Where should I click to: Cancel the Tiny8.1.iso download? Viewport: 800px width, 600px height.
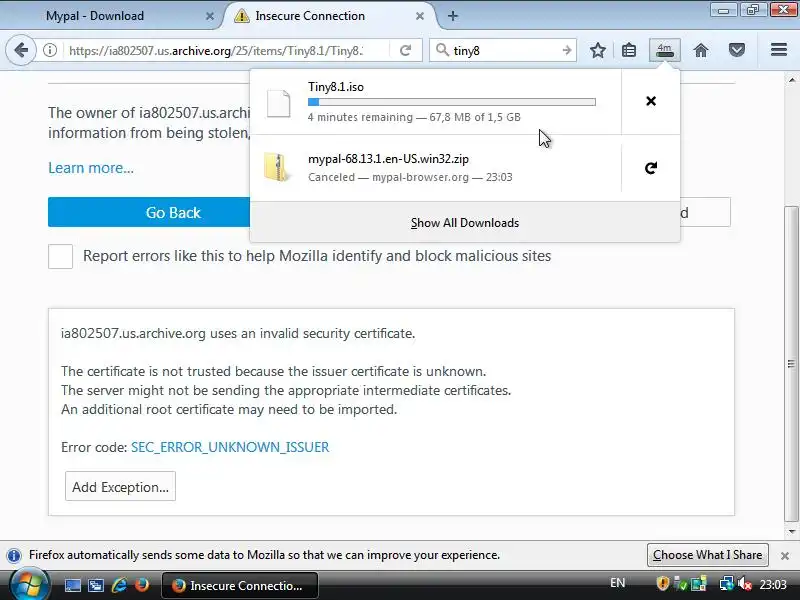coord(651,101)
